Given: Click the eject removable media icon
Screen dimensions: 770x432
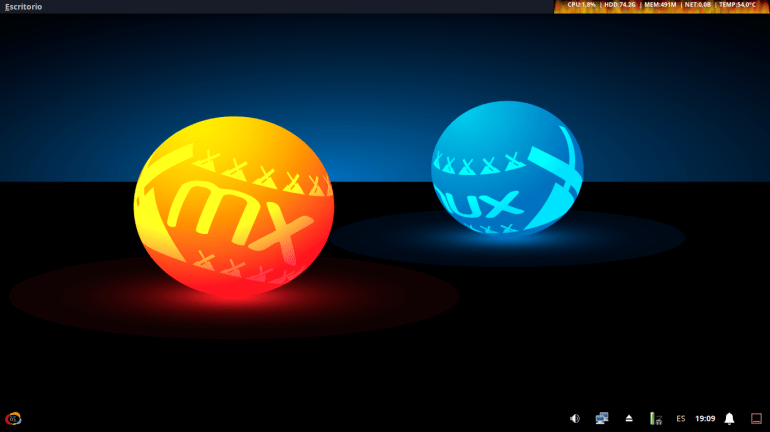Looking at the screenshot, I should (629, 418).
